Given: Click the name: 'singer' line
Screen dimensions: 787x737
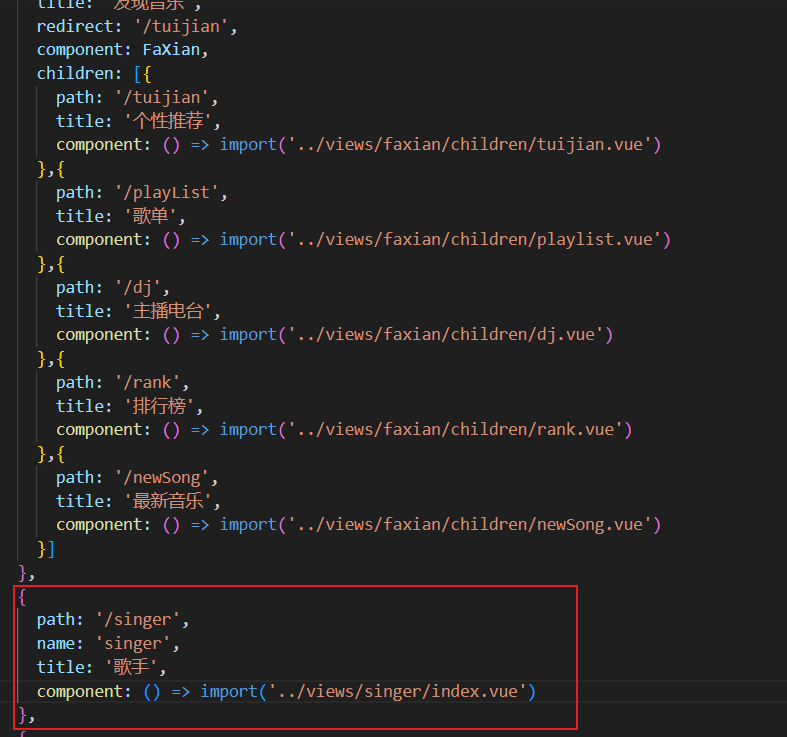Looking at the screenshot, I should click(108, 644).
